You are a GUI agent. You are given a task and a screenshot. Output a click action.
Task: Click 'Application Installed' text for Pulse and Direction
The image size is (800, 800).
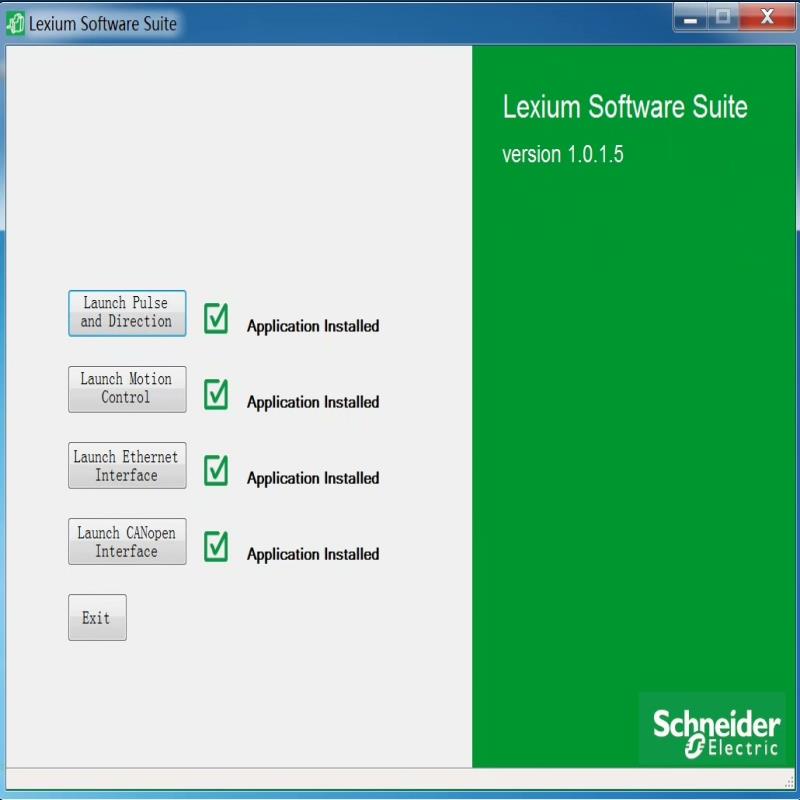coord(313,326)
